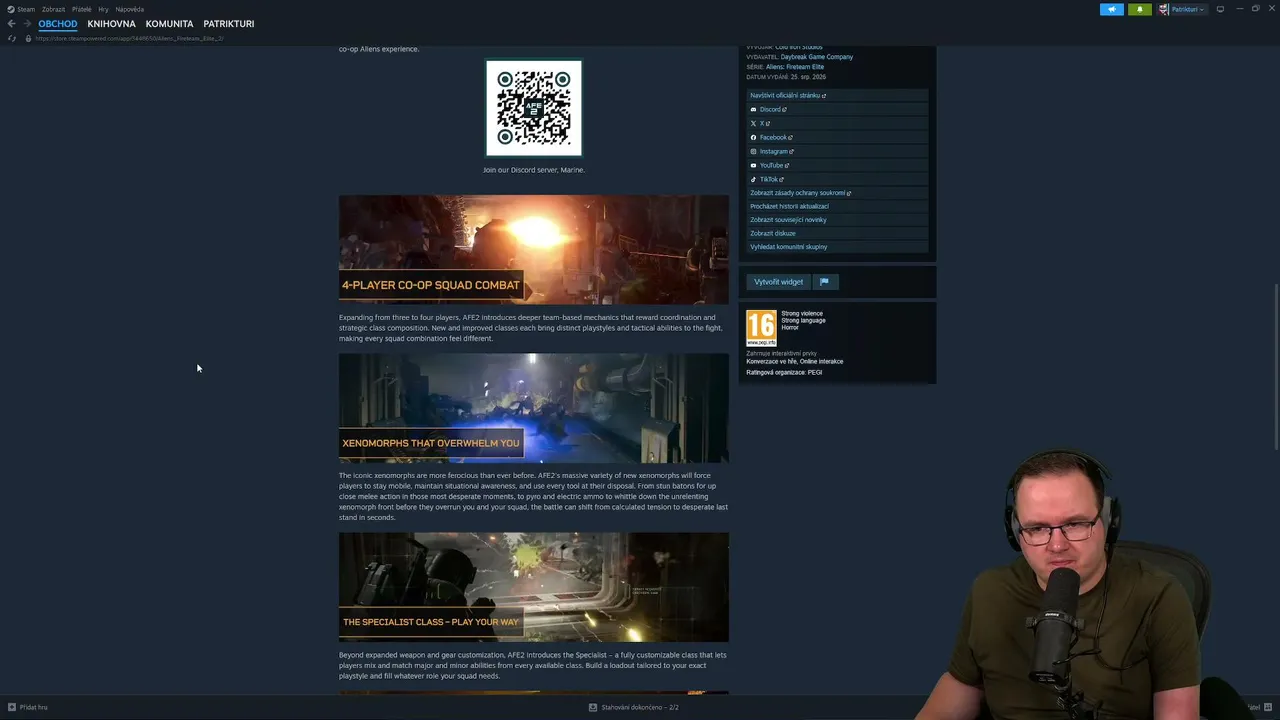Click 'Ratingová organizace: PEGI' text
The image size is (1280, 720).
[784, 373]
